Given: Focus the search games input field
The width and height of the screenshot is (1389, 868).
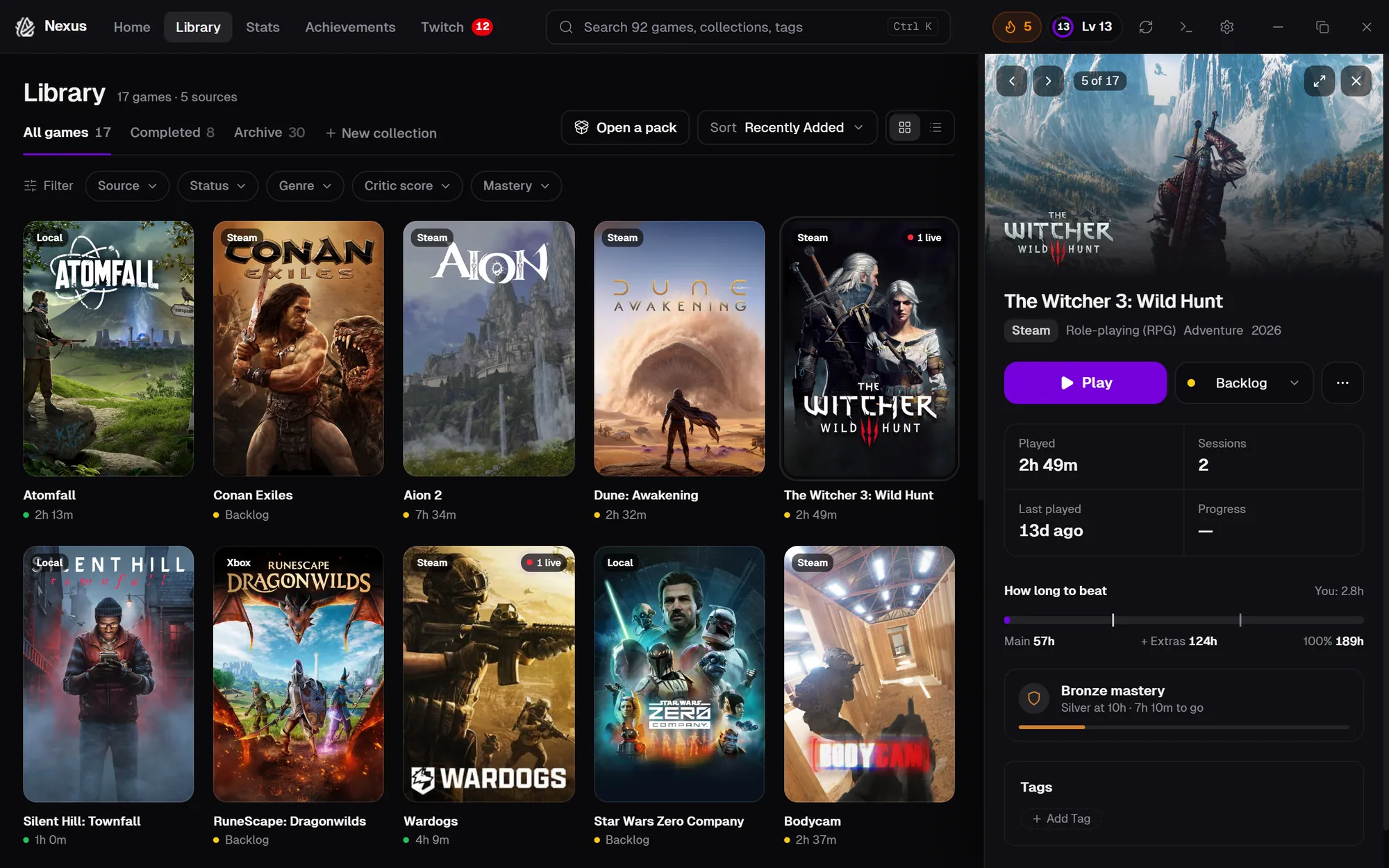Looking at the screenshot, I should click(748, 27).
